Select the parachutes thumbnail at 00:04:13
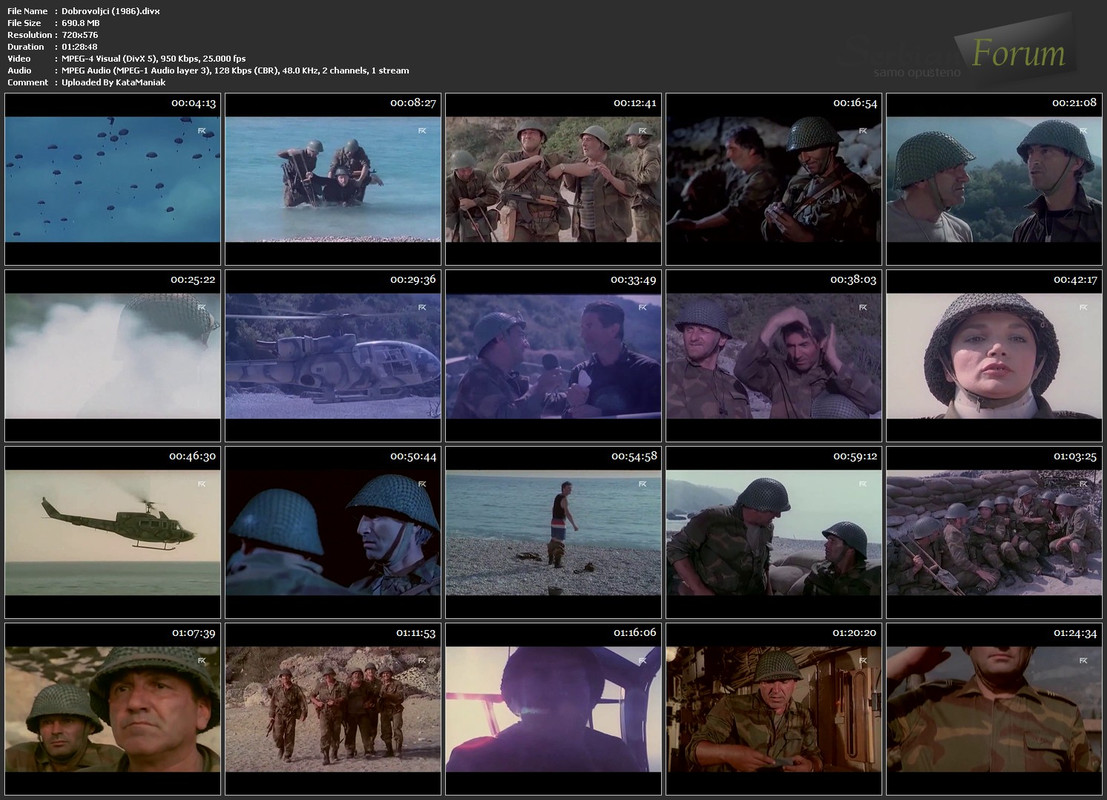The height and width of the screenshot is (800, 1107). 113,179
